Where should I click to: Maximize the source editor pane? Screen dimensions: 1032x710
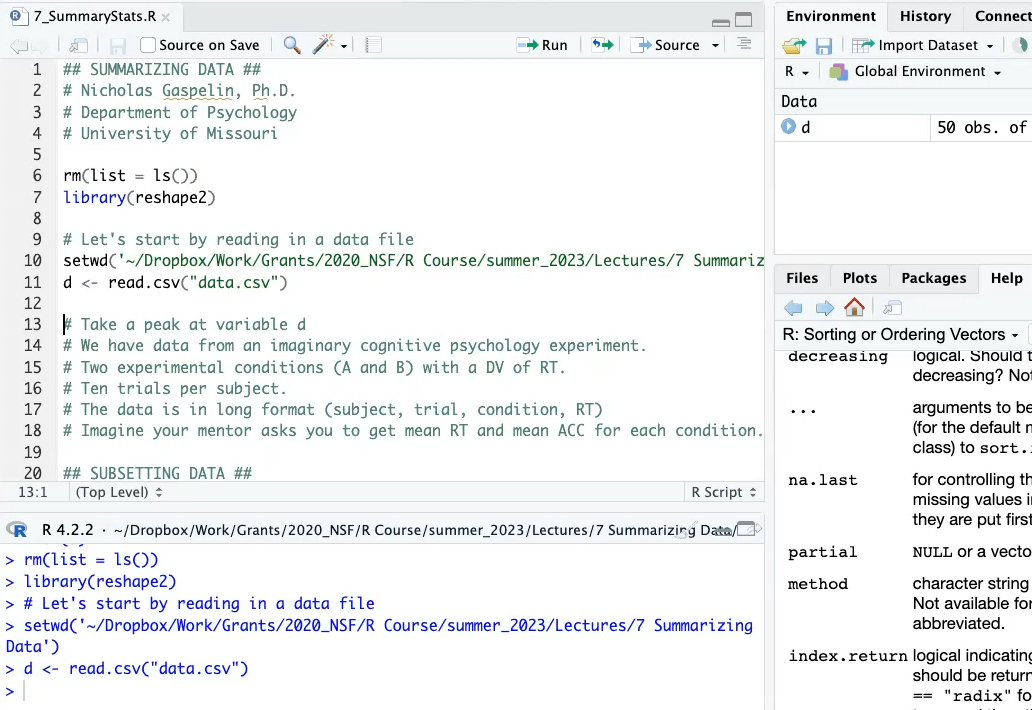pyautogui.click(x=744, y=20)
